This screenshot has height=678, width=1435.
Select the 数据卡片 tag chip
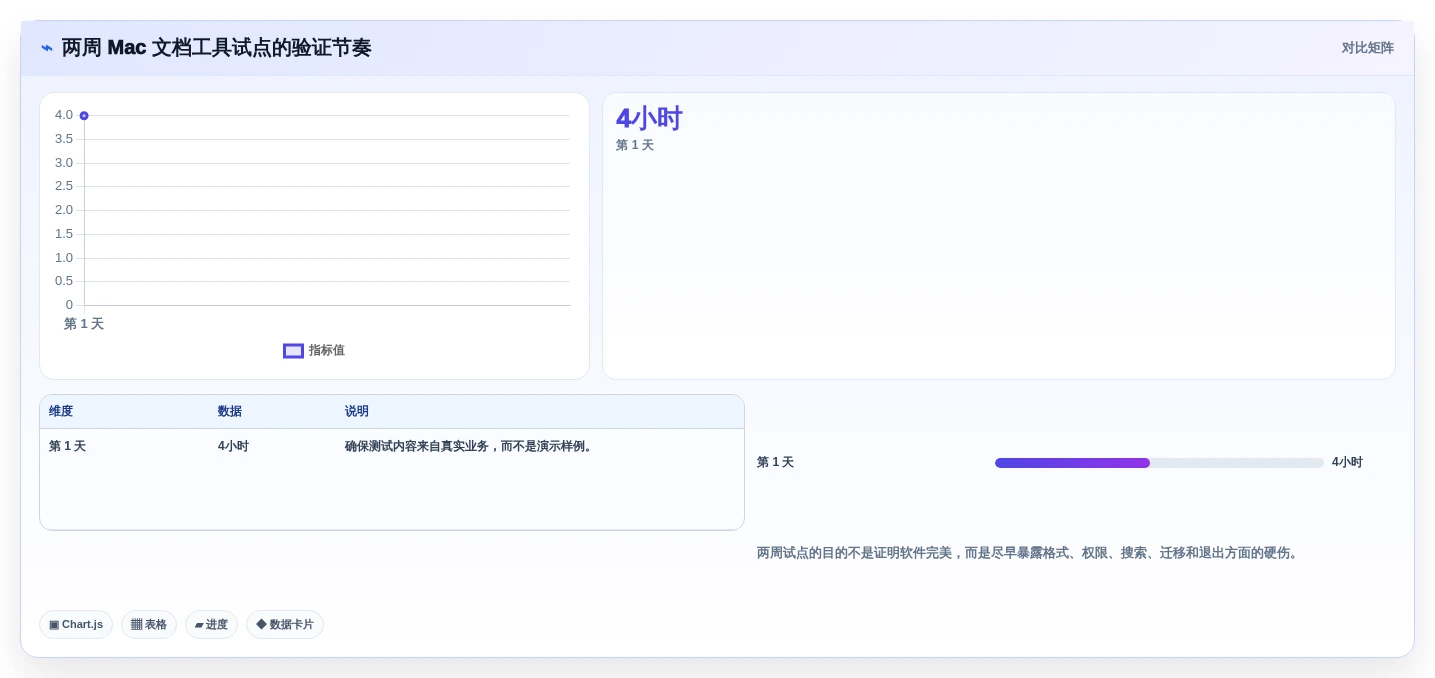(x=285, y=625)
